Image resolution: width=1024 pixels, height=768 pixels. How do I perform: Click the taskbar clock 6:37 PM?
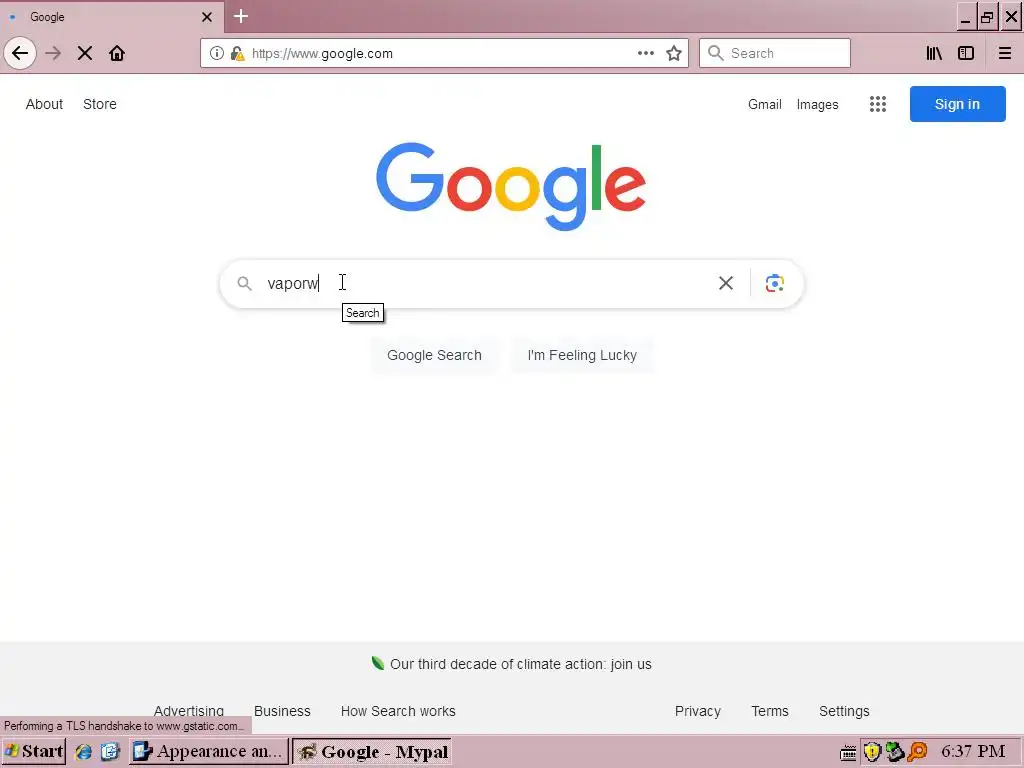[973, 752]
